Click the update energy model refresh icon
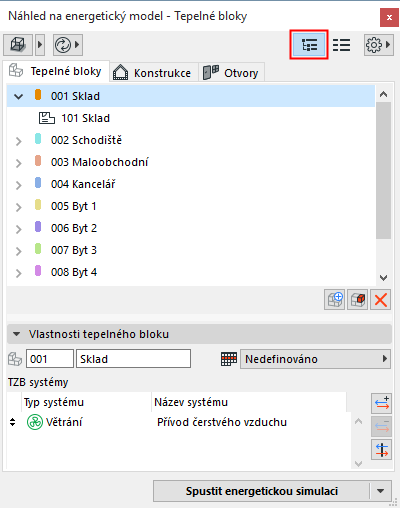Viewport: 400px width, 508px height. [x=63, y=45]
